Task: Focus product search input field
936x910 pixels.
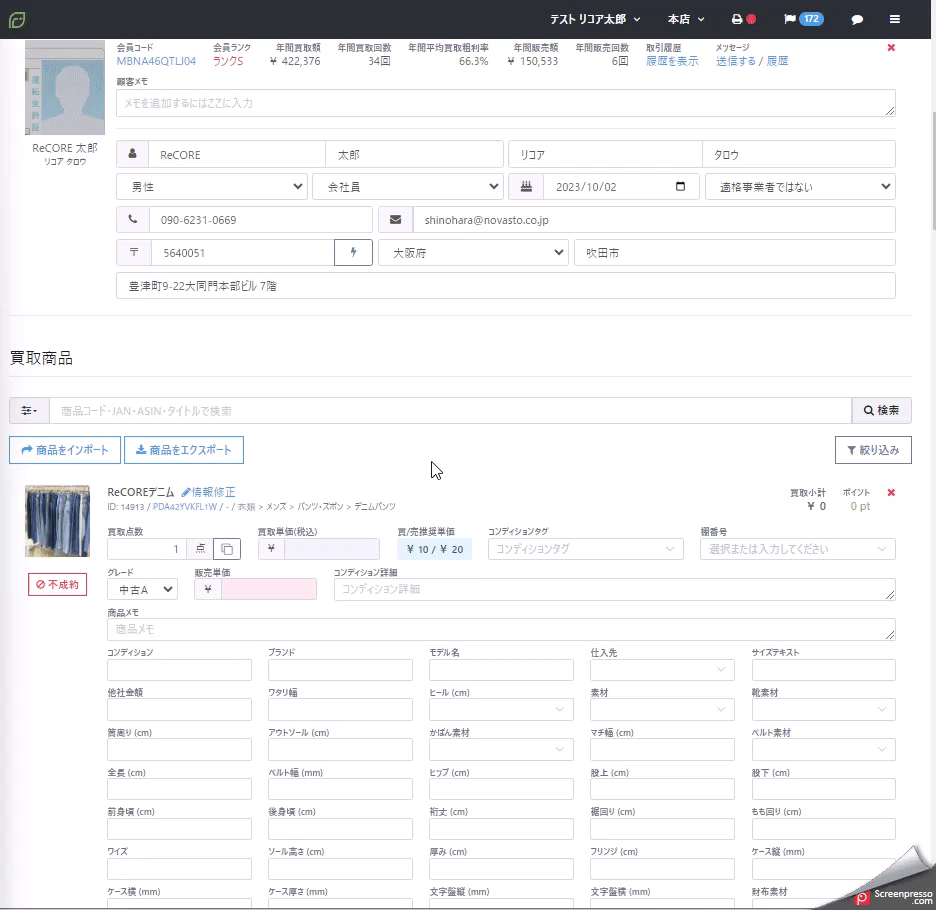Action: click(x=450, y=410)
